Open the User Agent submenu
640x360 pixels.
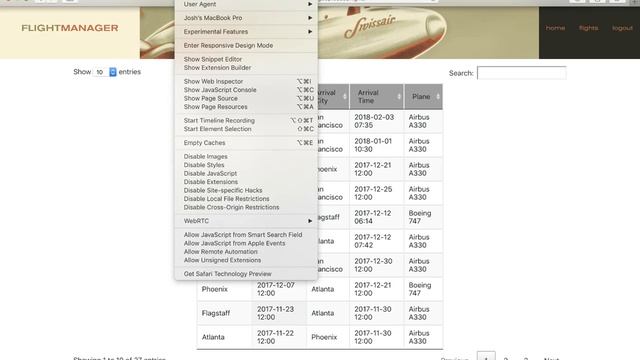(246, 4)
